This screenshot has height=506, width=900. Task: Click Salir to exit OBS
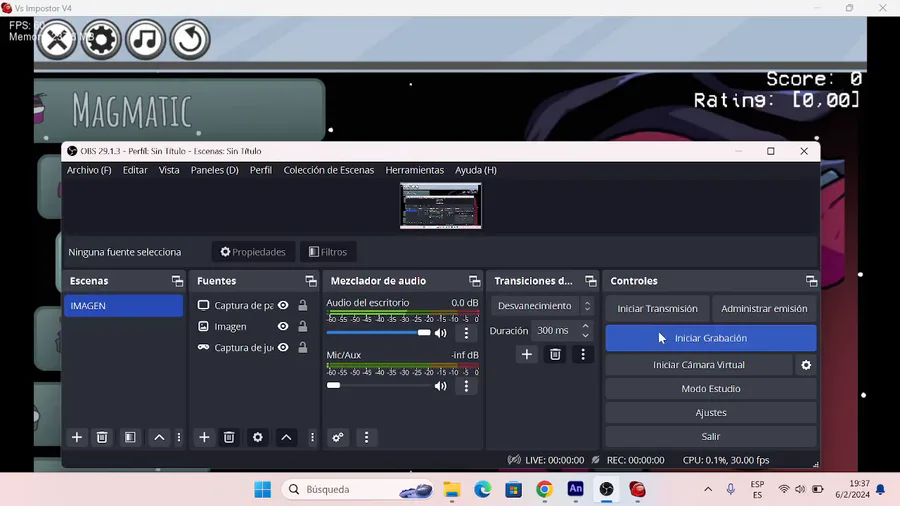[711, 437]
